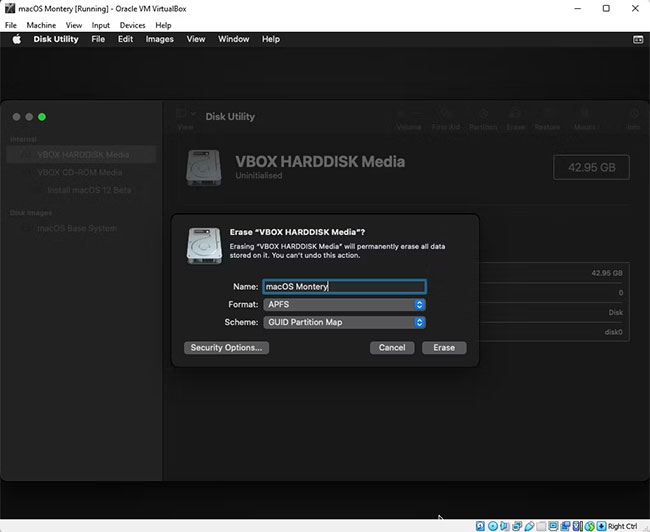Click the Mount toolbar icon
The height and width of the screenshot is (532, 650).
click(585, 114)
